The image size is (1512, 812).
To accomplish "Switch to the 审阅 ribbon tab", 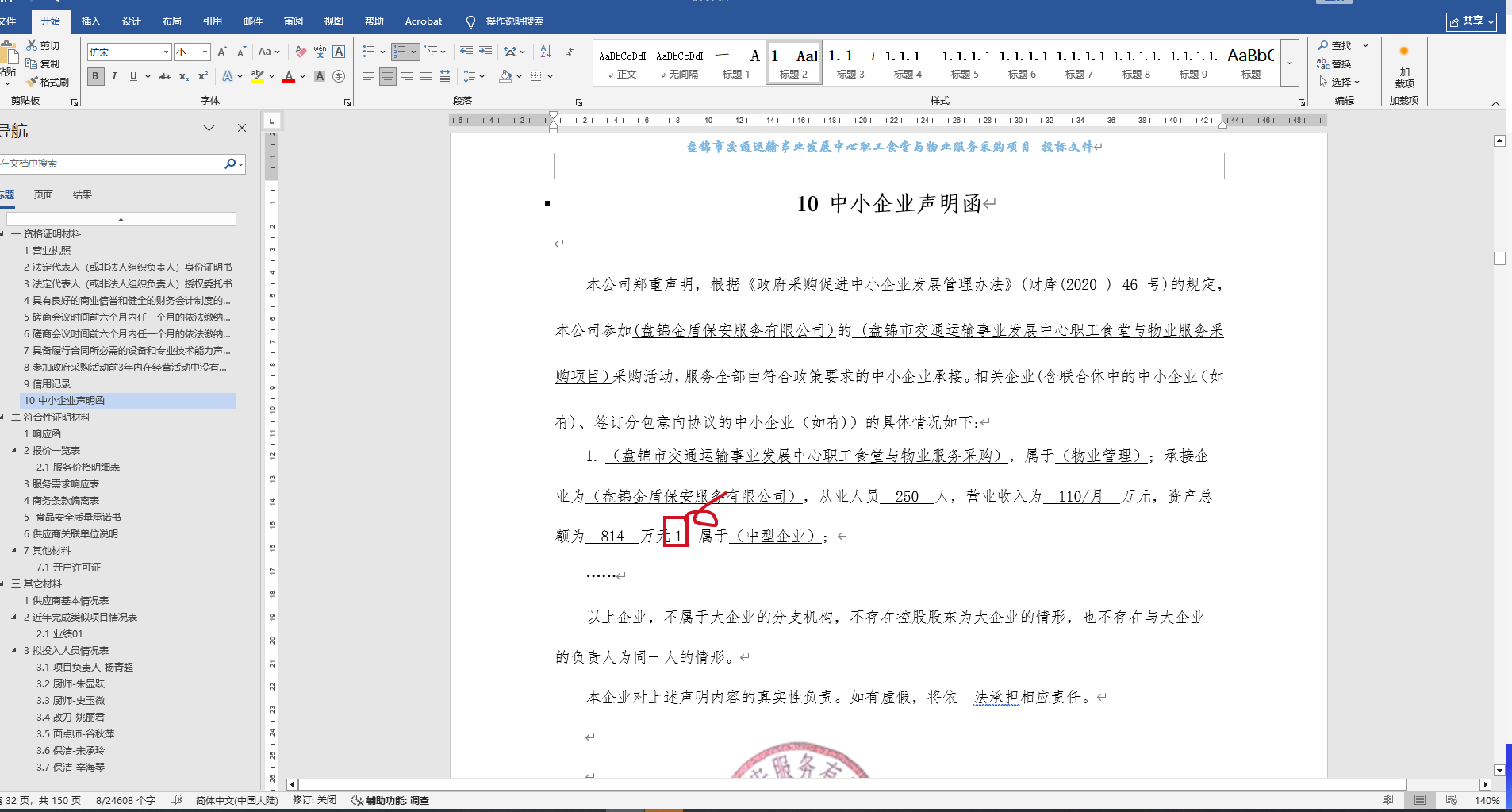I will coord(294,21).
